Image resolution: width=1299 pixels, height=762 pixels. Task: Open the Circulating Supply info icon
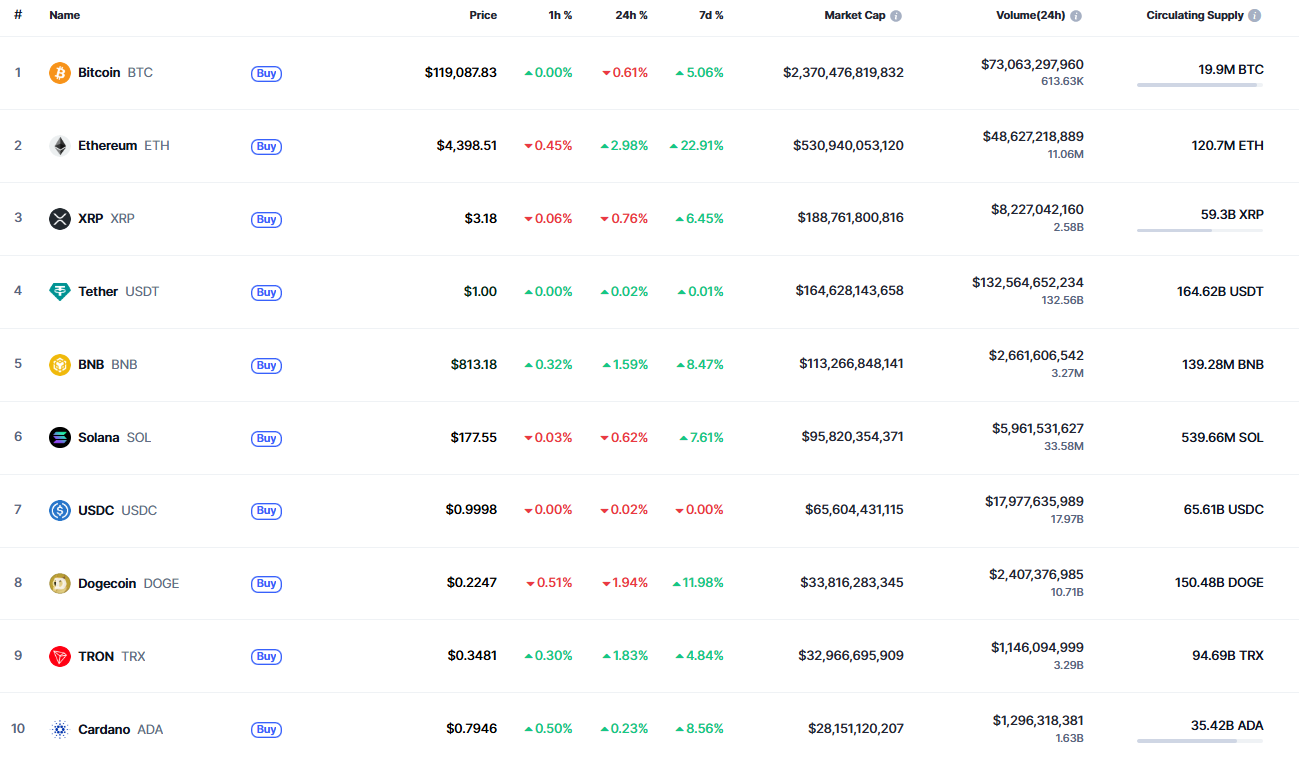pyautogui.click(x=1255, y=16)
